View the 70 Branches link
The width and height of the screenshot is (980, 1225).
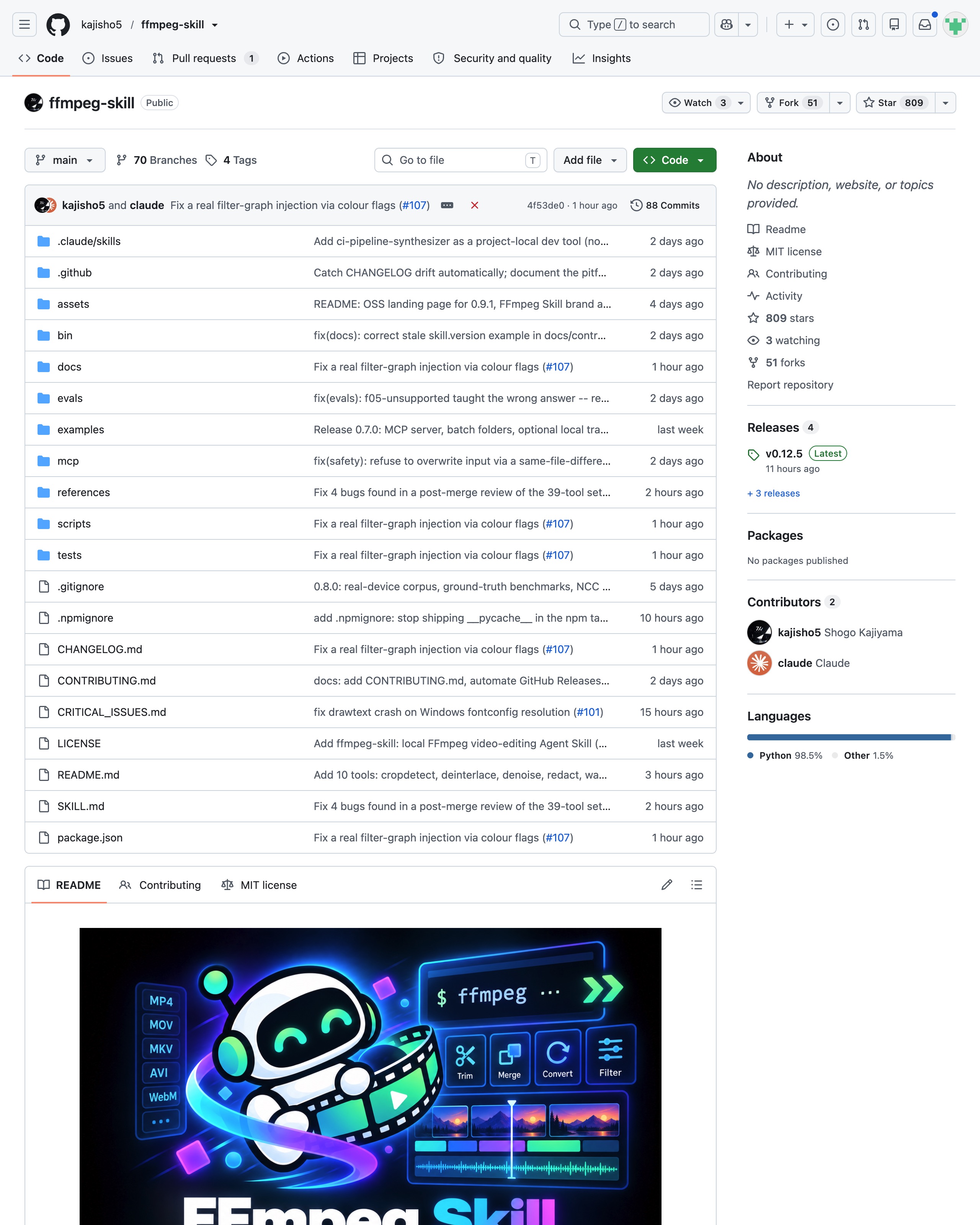(x=157, y=160)
